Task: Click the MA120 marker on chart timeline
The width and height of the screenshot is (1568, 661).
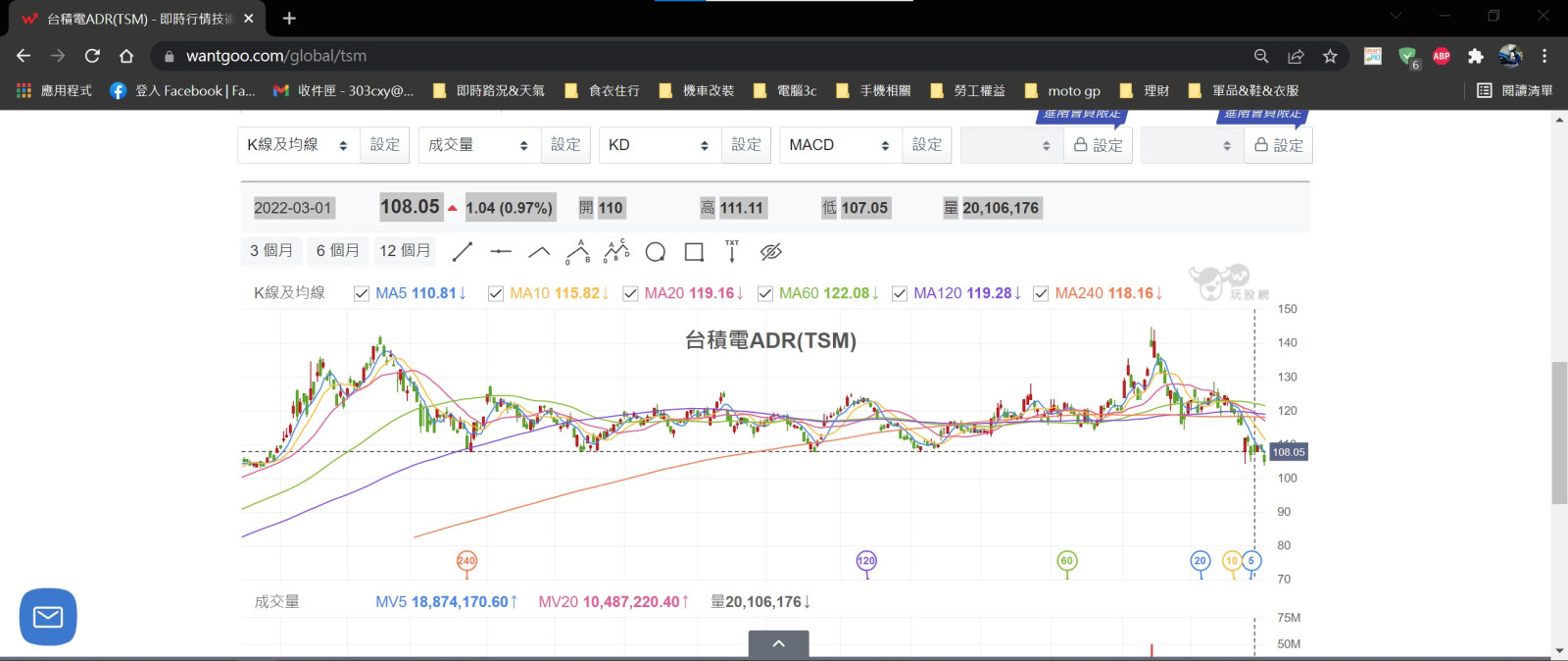Action: [x=866, y=561]
